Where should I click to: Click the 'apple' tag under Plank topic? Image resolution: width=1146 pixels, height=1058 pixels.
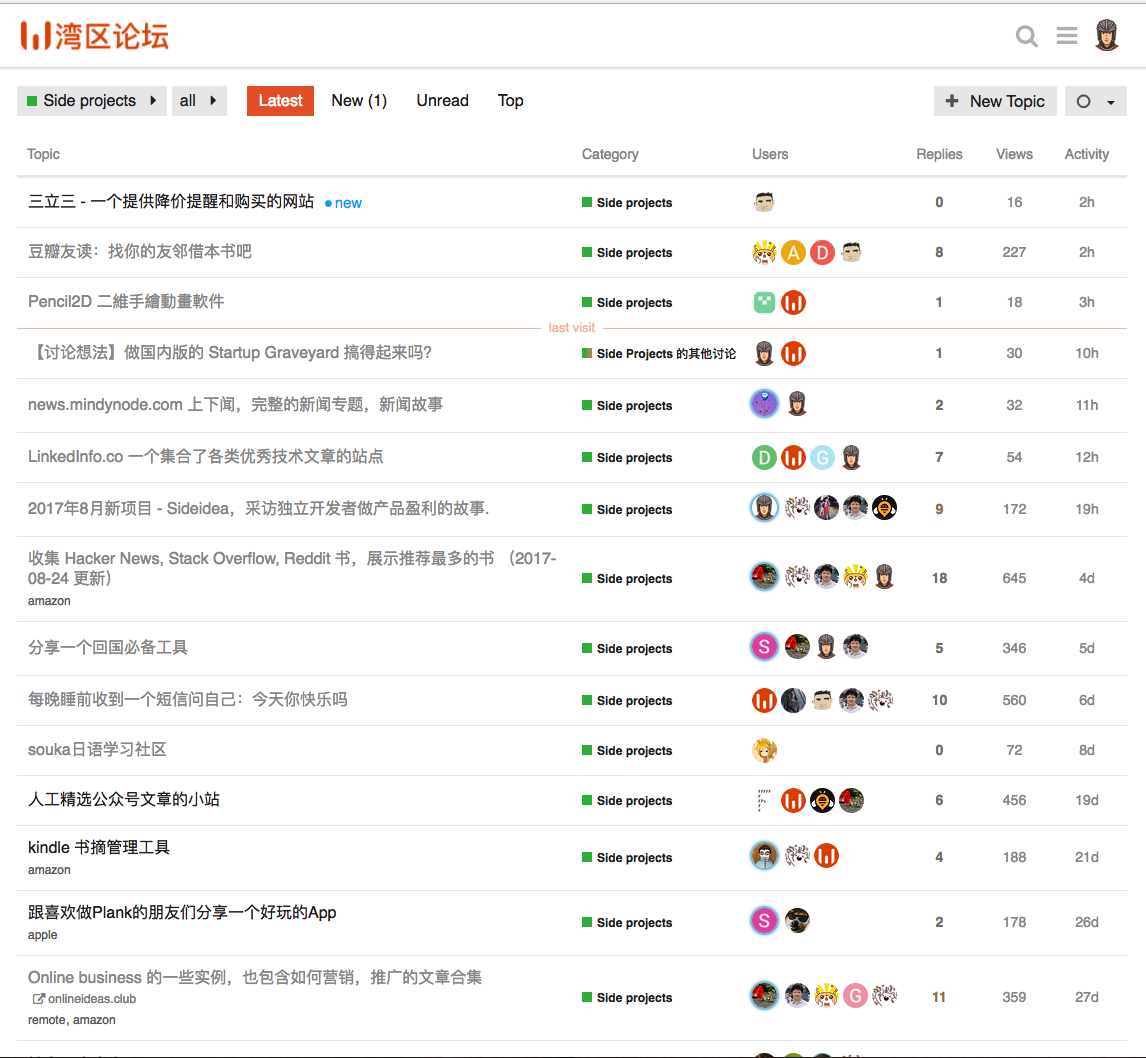tap(43, 935)
